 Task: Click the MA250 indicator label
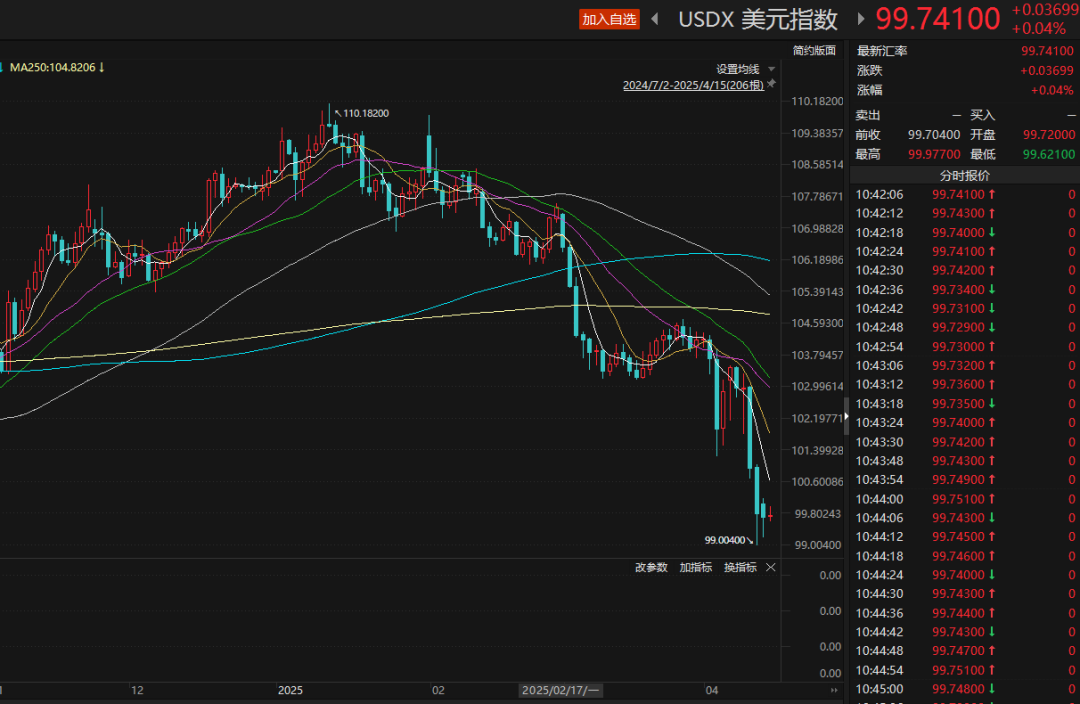click(52, 67)
